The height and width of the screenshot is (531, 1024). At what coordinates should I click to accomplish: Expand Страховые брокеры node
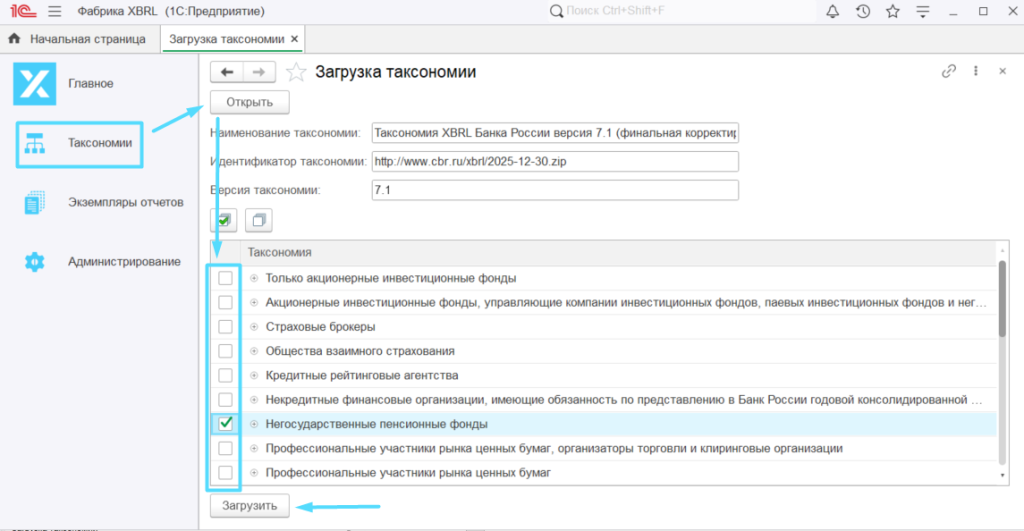click(x=254, y=327)
